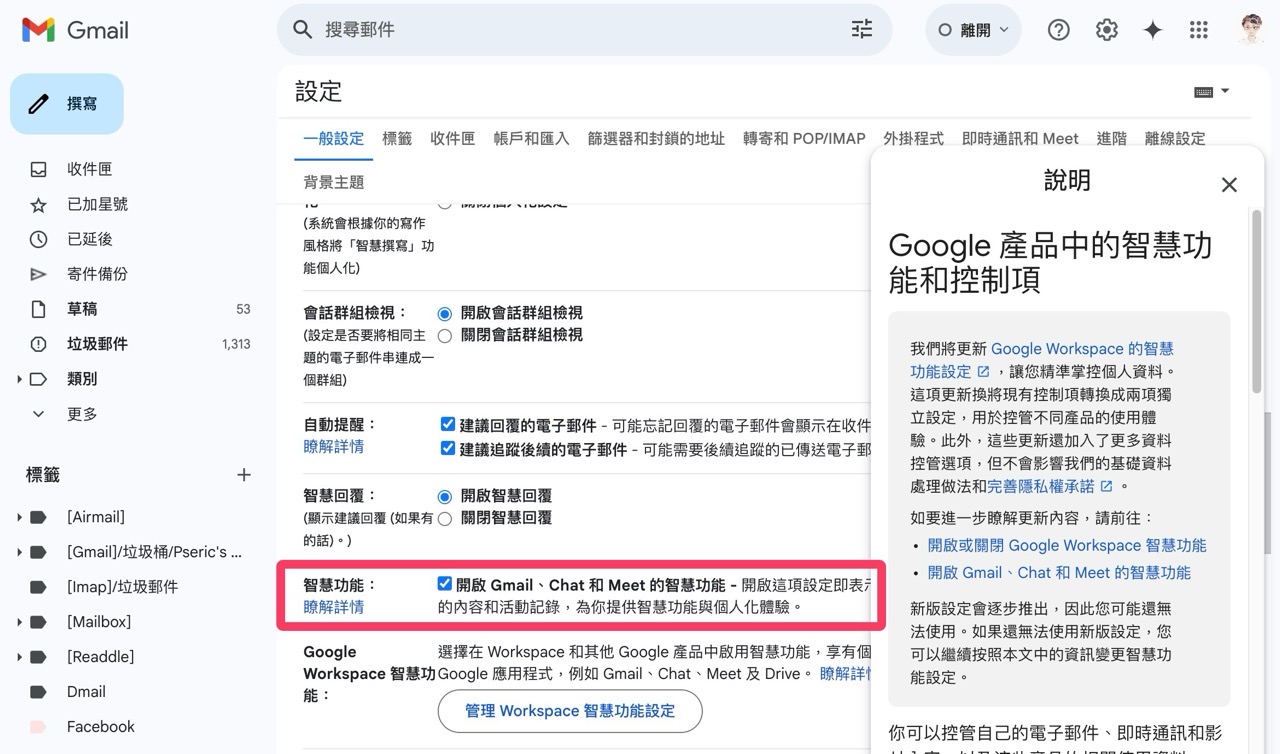
Task: Switch to 轉寄和 POP/IMAP tab
Action: point(804,139)
